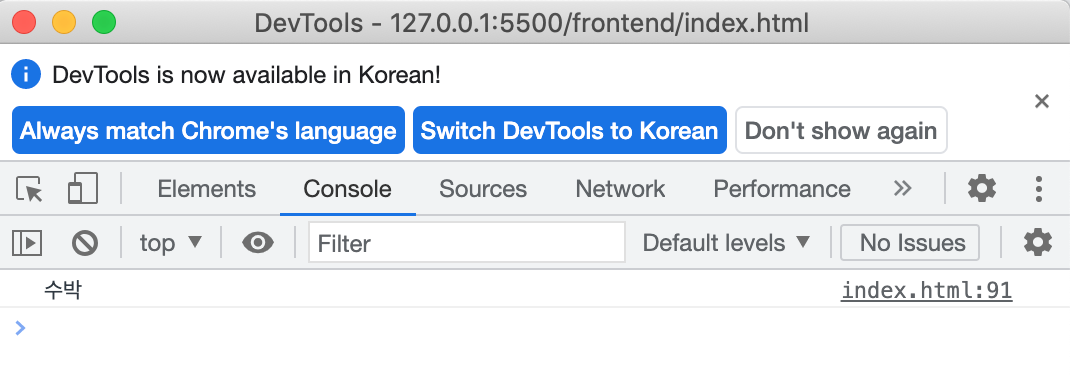Dismiss the language banner with X
This screenshot has height=376, width=1070.
[x=1041, y=102]
